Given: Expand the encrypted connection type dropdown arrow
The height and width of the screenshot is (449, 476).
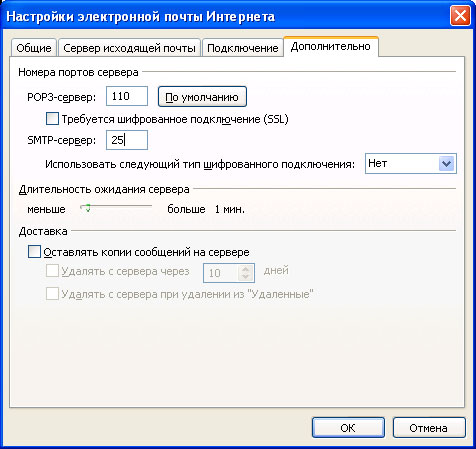Looking at the screenshot, I should coord(446,164).
